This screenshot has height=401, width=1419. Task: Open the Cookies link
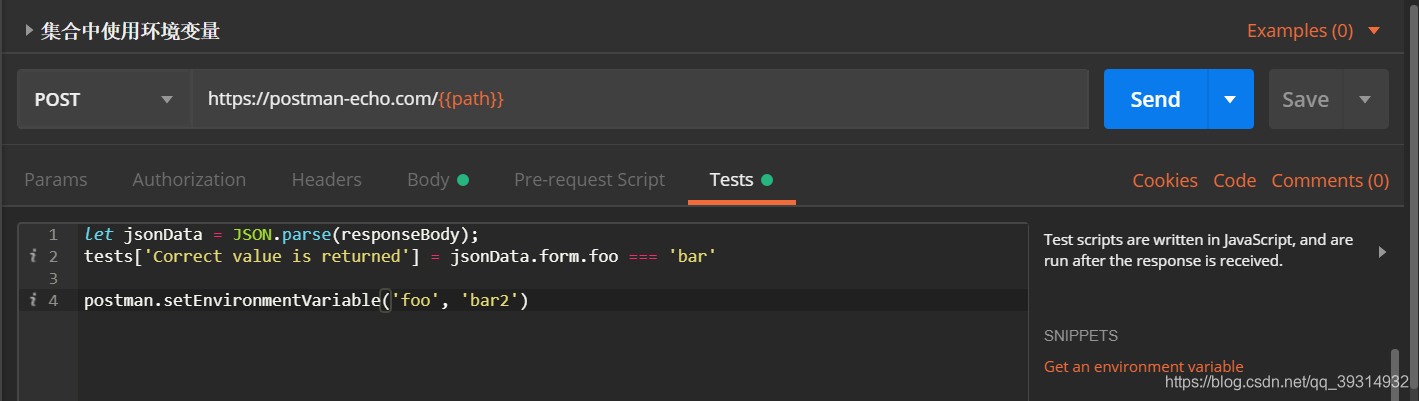click(x=1165, y=180)
